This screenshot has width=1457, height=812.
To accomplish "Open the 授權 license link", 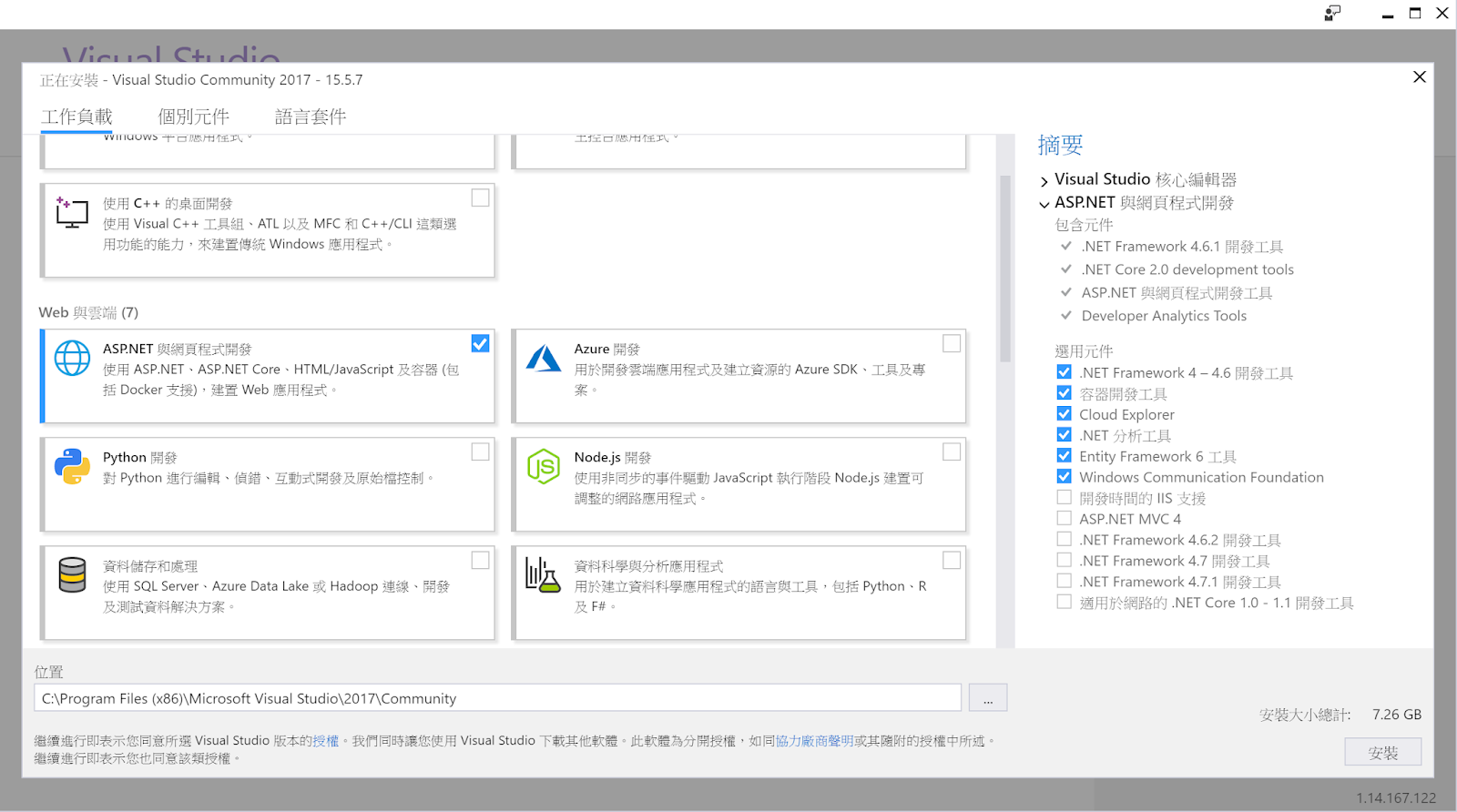I will [x=325, y=741].
